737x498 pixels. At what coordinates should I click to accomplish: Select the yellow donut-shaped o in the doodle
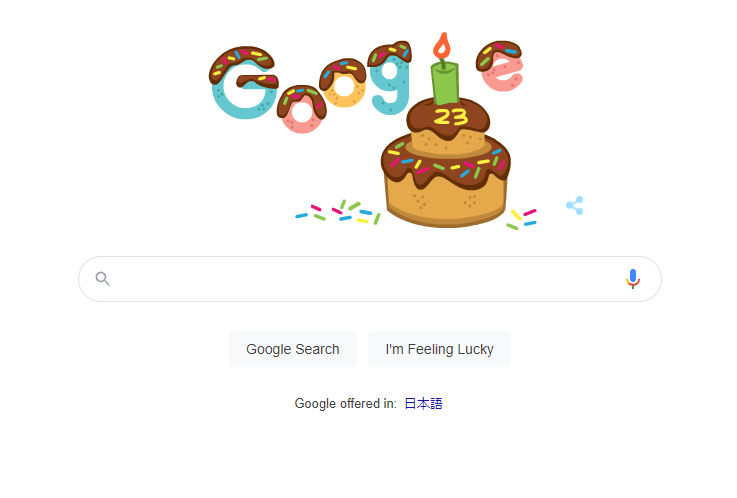(x=343, y=83)
